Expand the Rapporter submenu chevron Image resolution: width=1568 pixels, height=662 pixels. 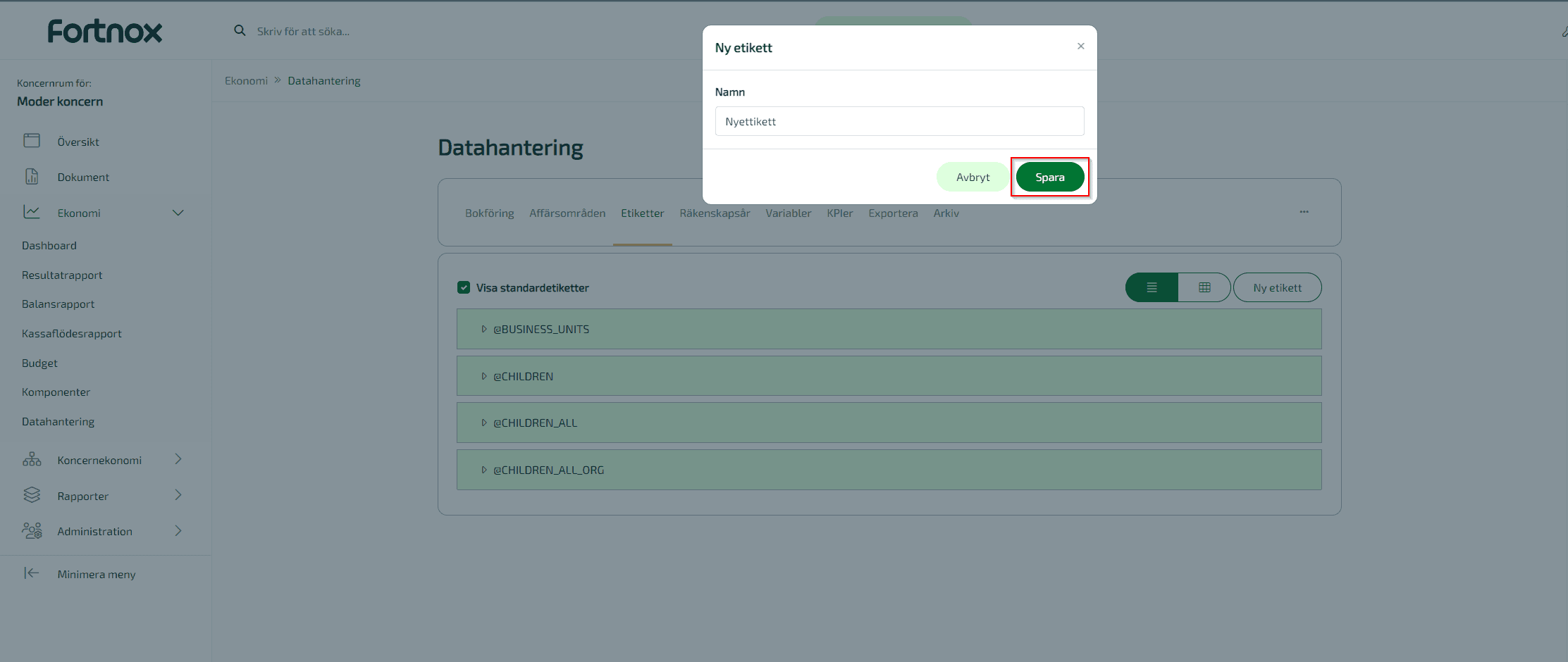[x=178, y=495]
